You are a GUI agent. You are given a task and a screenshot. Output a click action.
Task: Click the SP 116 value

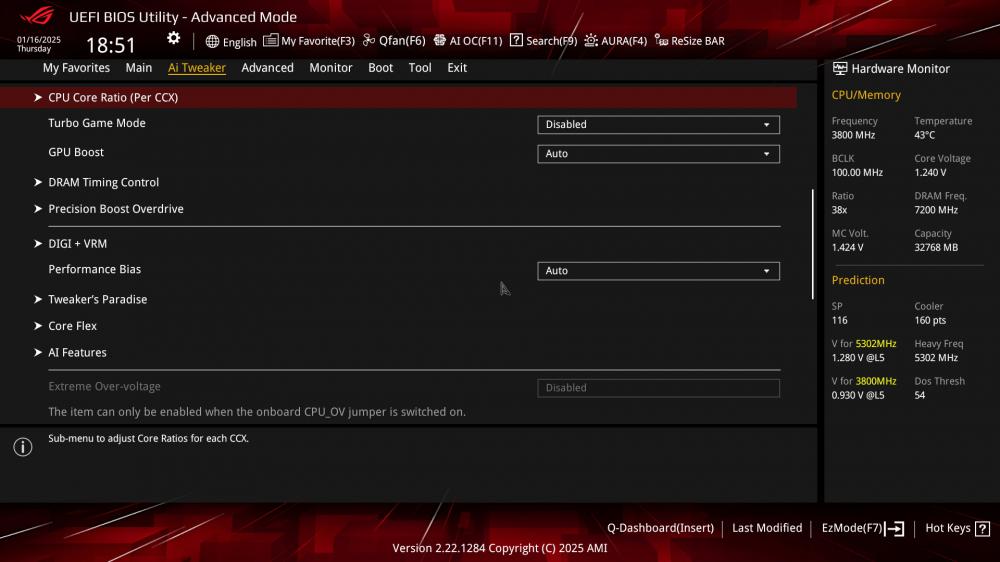(839, 320)
